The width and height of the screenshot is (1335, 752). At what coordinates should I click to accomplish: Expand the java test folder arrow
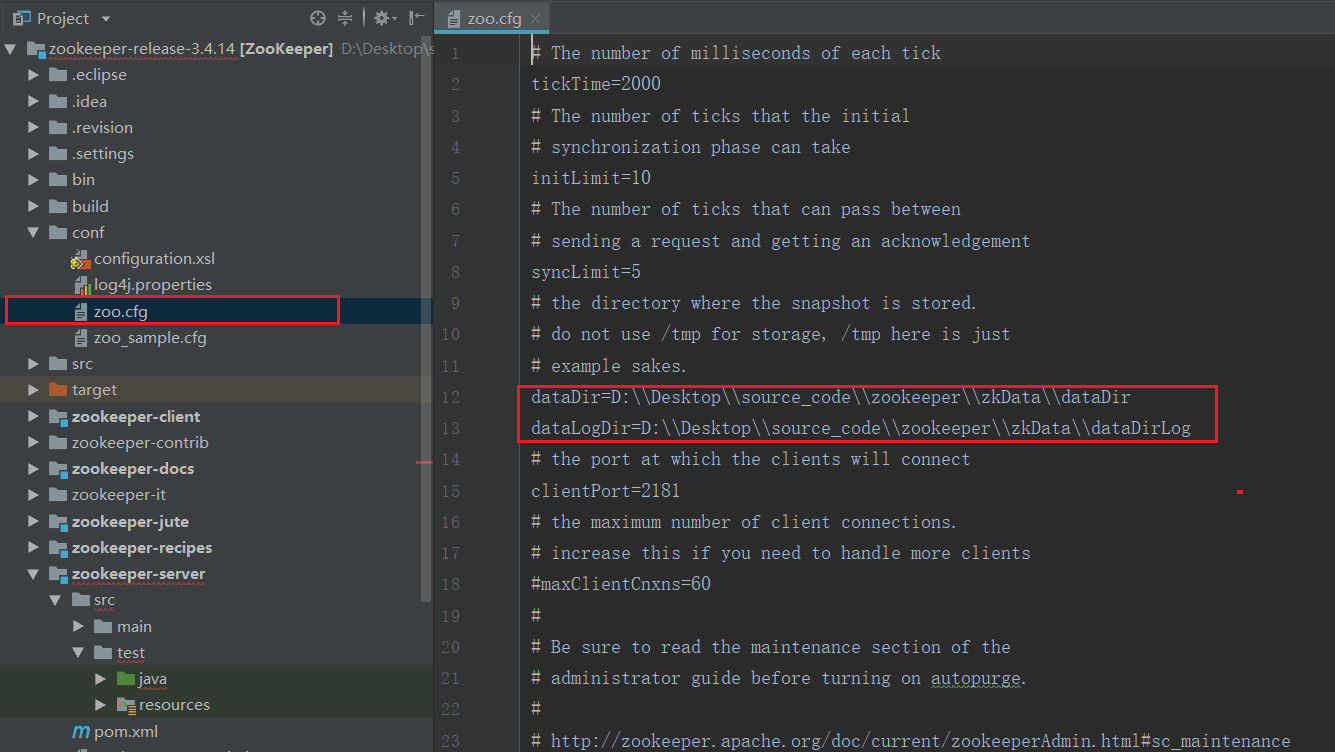pos(100,679)
